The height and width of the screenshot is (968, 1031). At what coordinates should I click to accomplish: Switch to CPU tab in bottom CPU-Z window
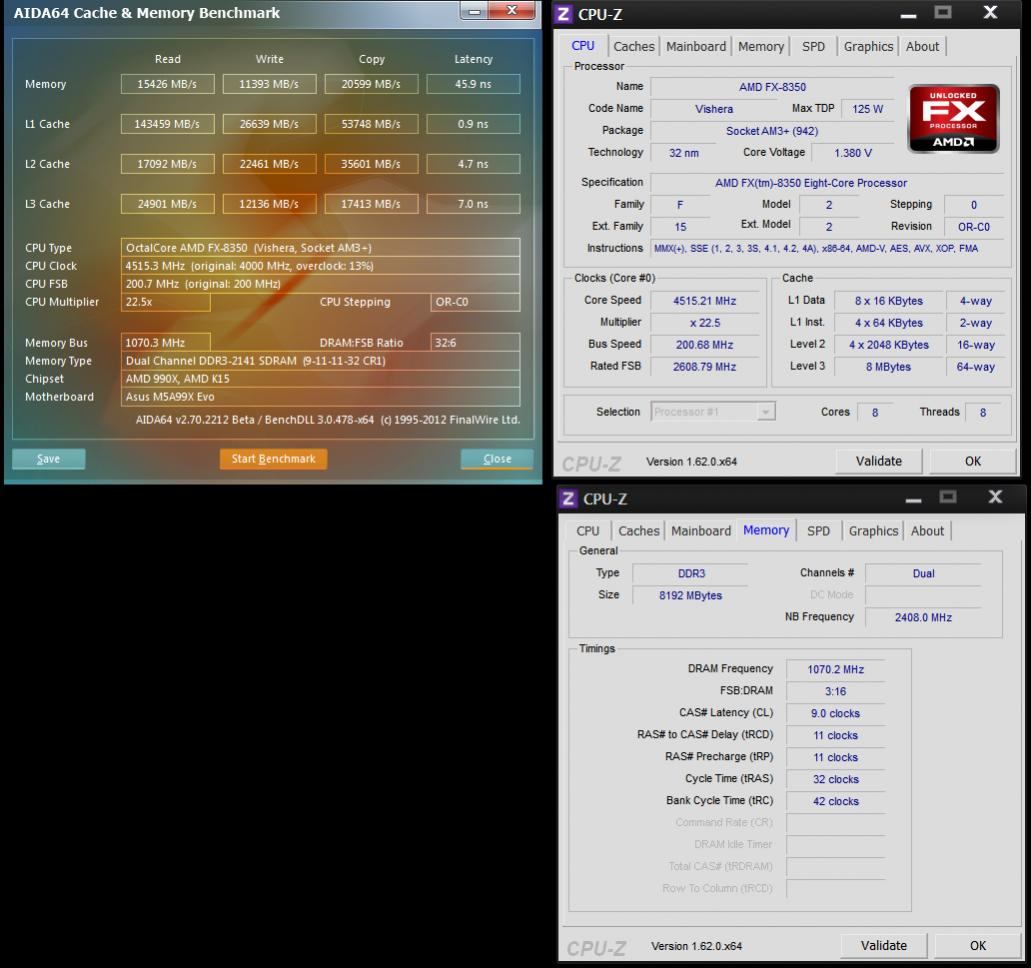[588, 531]
